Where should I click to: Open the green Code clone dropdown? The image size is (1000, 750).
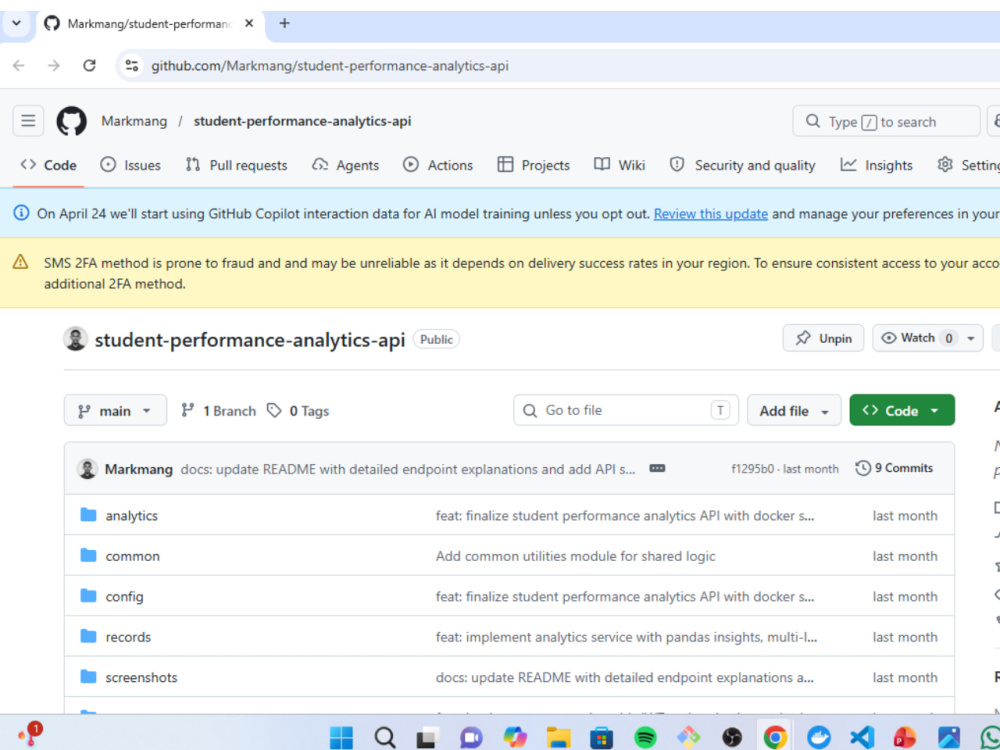pyautogui.click(x=902, y=410)
